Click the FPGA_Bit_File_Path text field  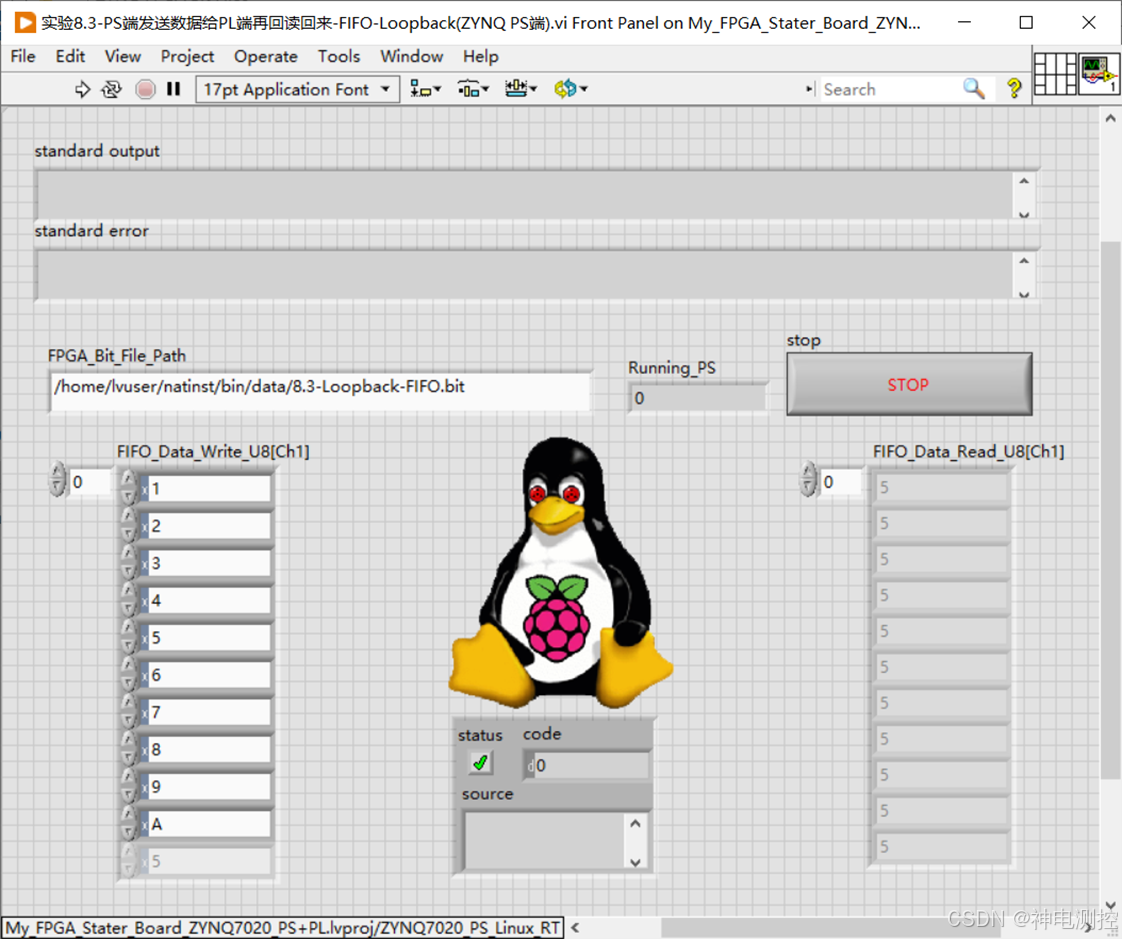(x=320, y=391)
